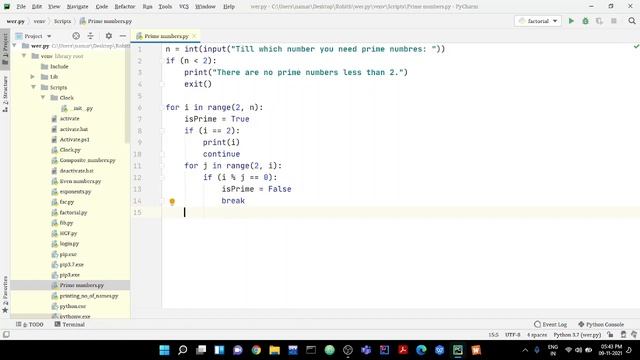Screen dimensions: 640x360
Task: Open clock and date in system tray
Action: [x=611, y=350]
